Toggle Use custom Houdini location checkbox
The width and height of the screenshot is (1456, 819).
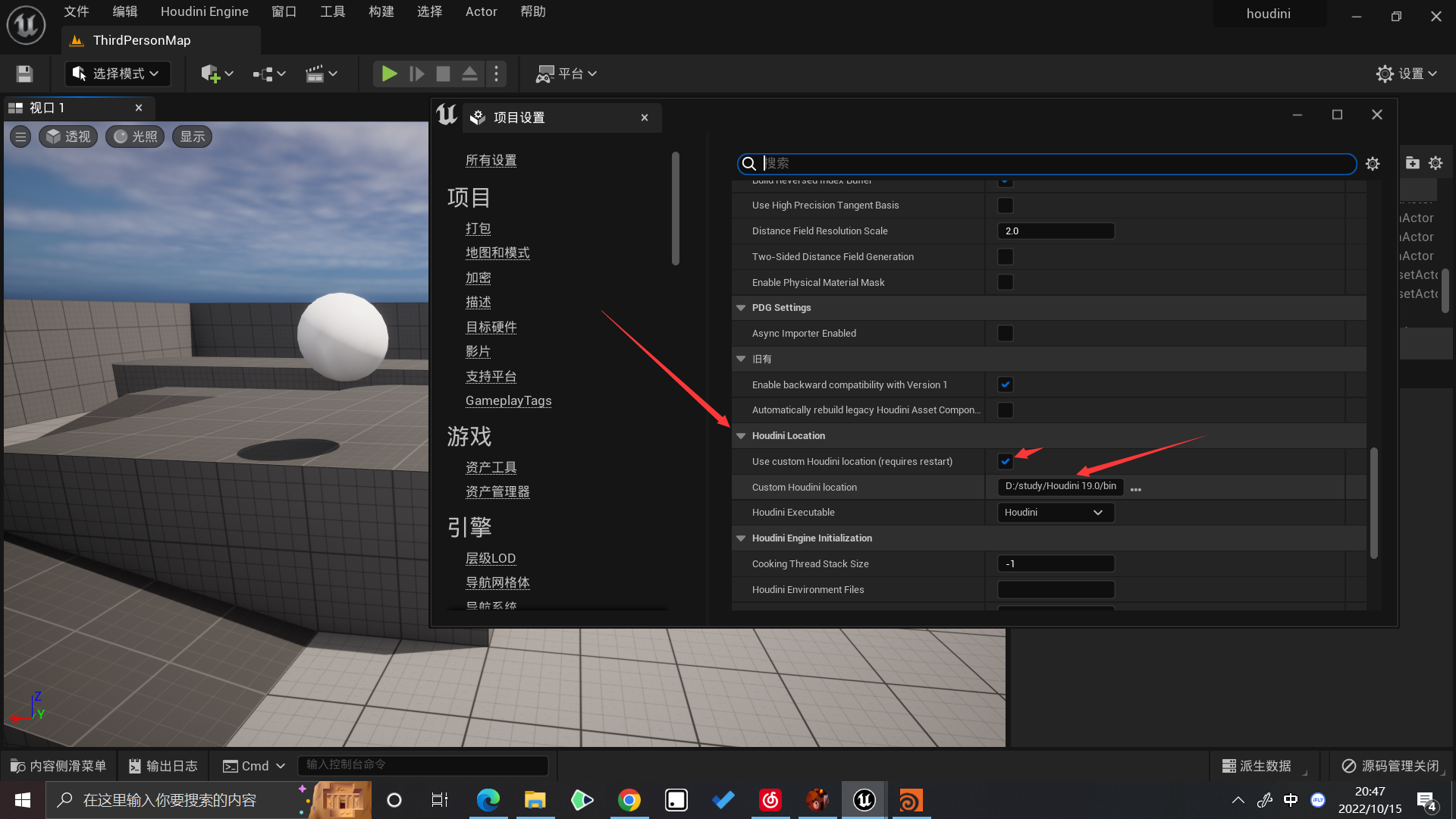click(1006, 461)
